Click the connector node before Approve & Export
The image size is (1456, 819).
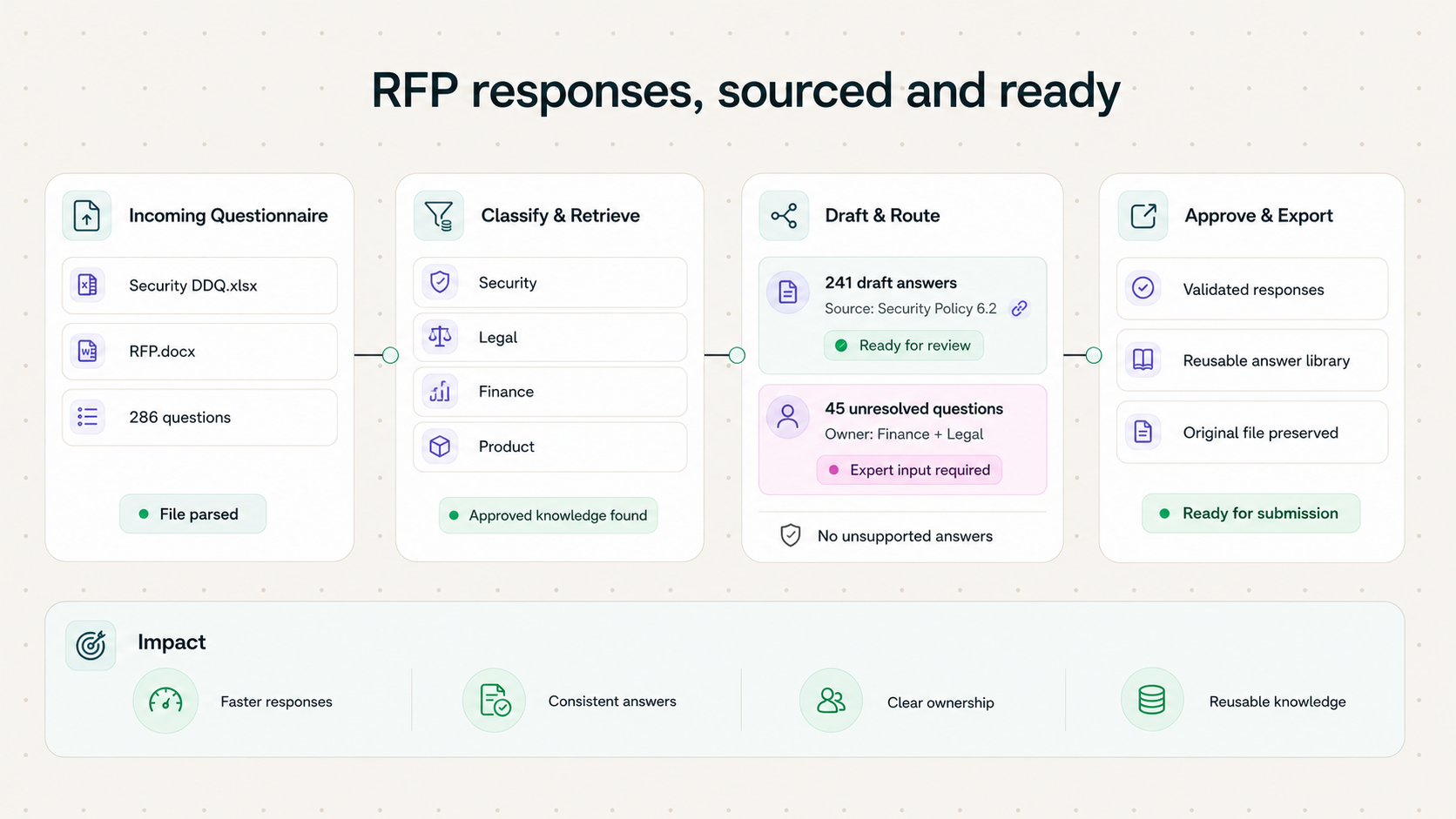(x=1095, y=355)
